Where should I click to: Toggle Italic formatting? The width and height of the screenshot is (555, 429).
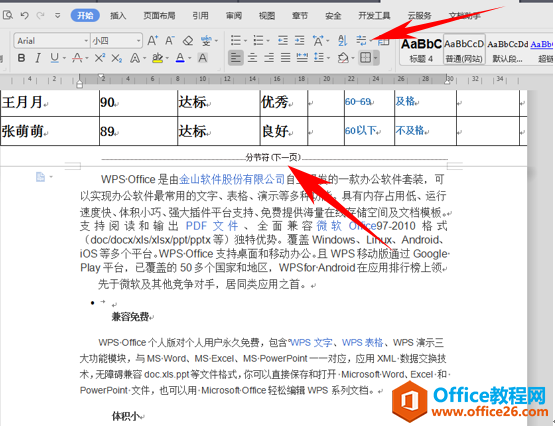[x=38, y=58]
